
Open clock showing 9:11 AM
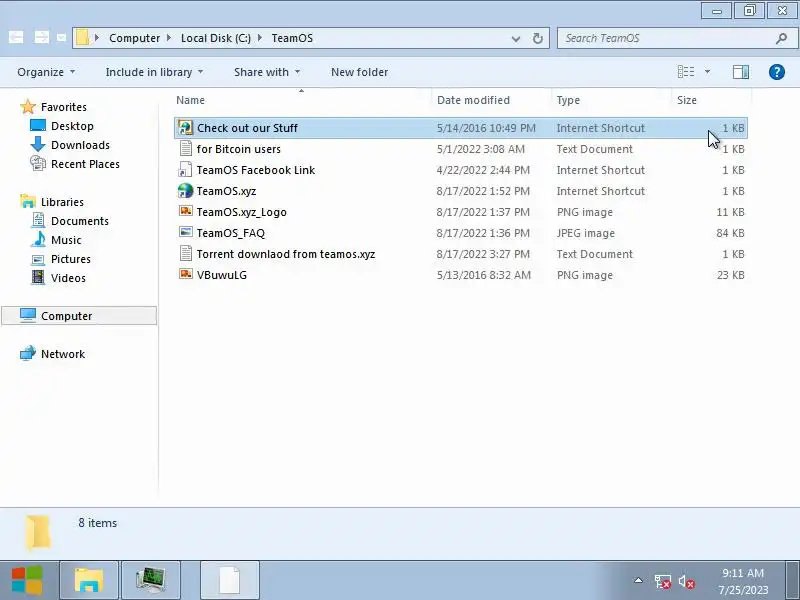point(743,581)
